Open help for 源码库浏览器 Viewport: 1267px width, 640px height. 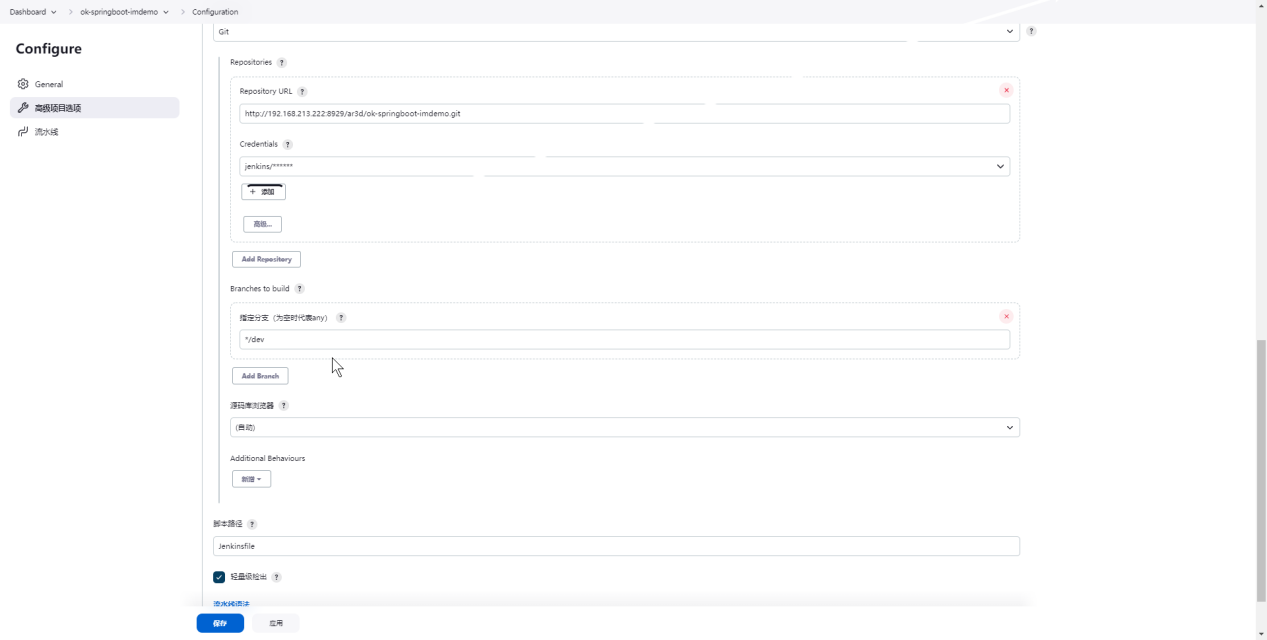pos(284,406)
